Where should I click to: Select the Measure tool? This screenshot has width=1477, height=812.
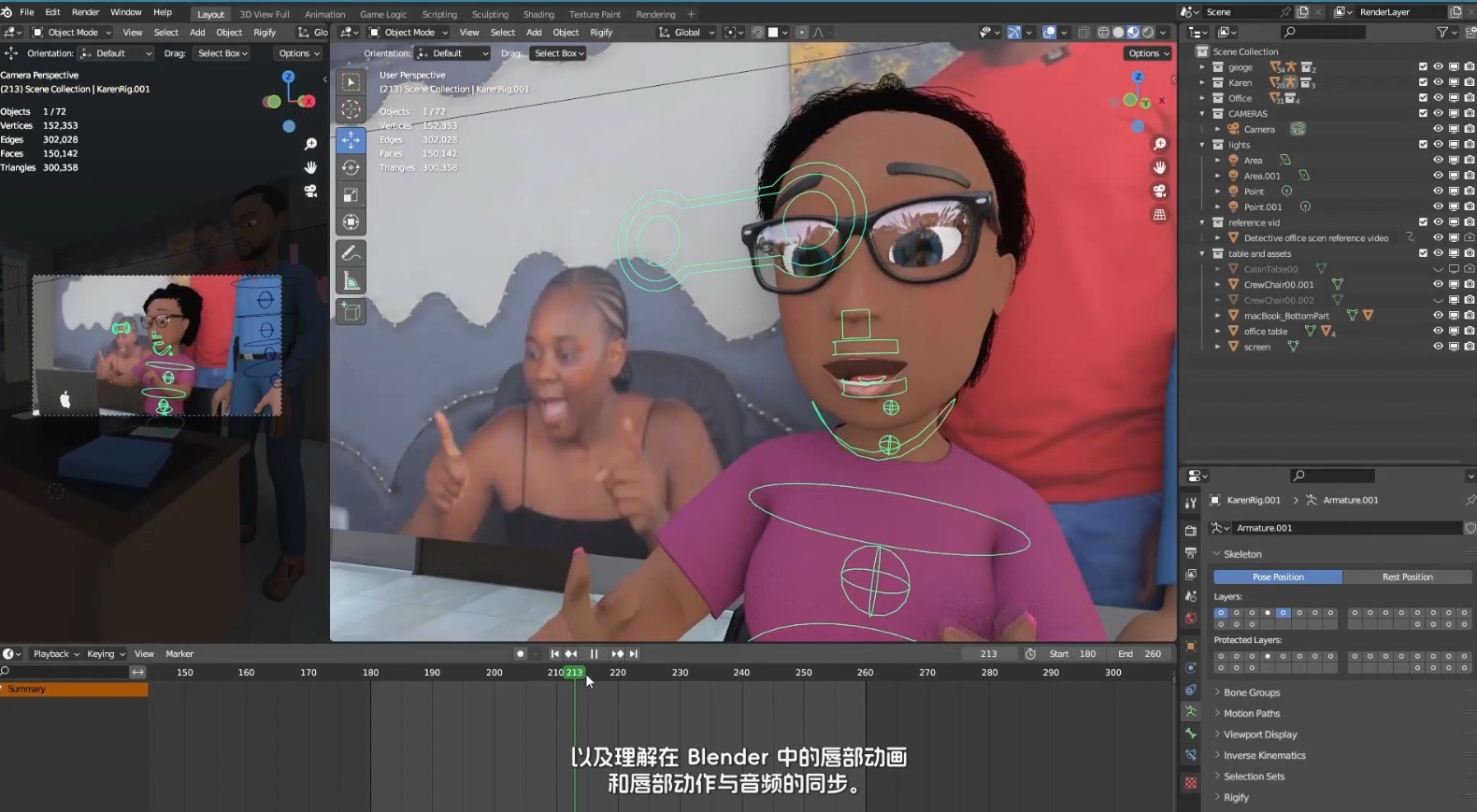click(351, 281)
